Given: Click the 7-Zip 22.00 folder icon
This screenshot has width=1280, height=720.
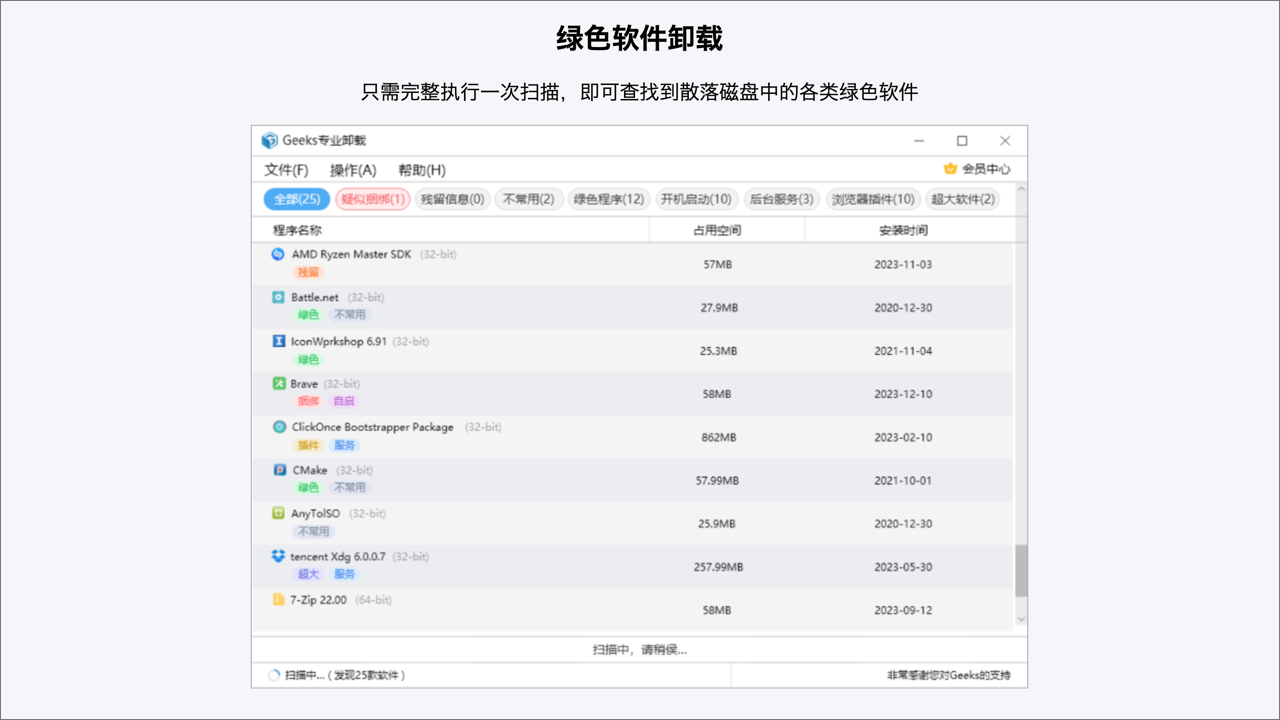Looking at the screenshot, I should [x=278, y=600].
